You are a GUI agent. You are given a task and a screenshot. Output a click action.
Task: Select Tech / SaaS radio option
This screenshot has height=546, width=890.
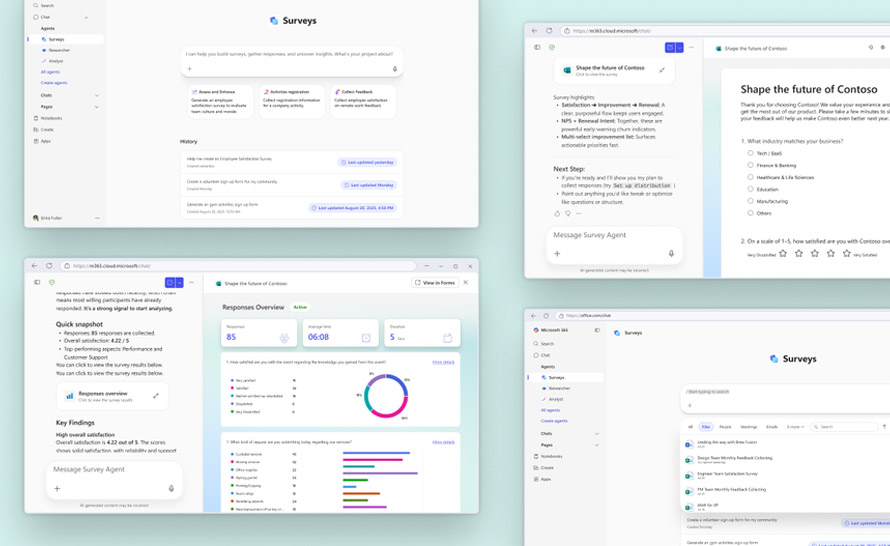(750, 153)
